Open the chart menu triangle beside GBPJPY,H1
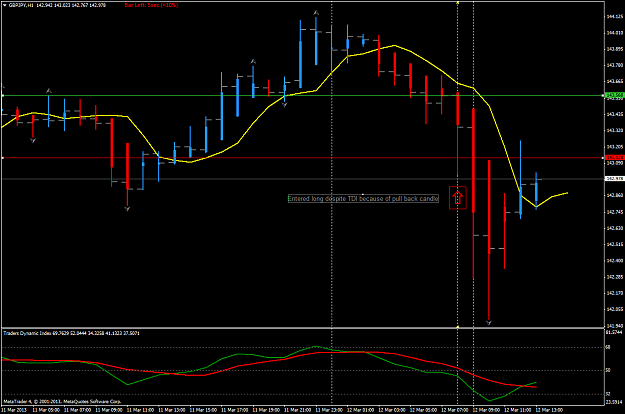 pos(5,6)
